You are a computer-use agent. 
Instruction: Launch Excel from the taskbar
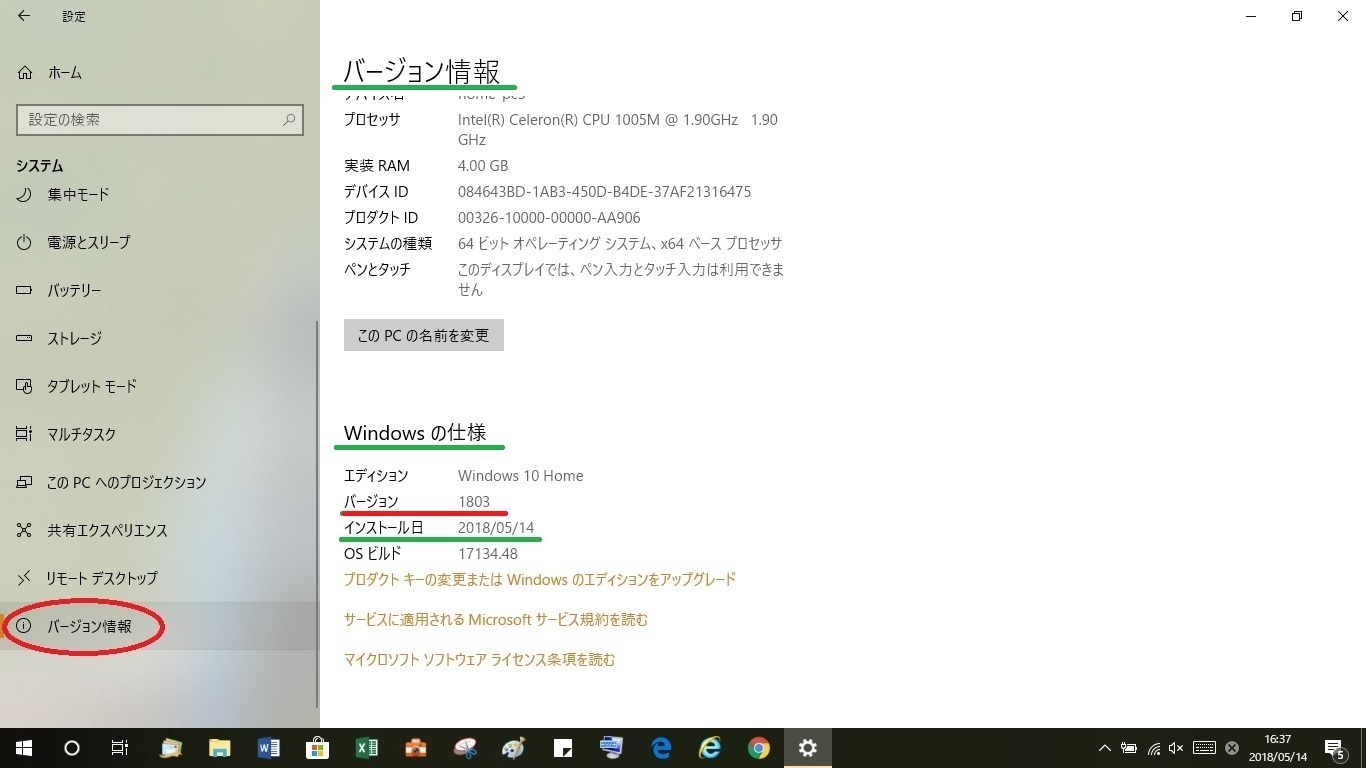(x=366, y=748)
